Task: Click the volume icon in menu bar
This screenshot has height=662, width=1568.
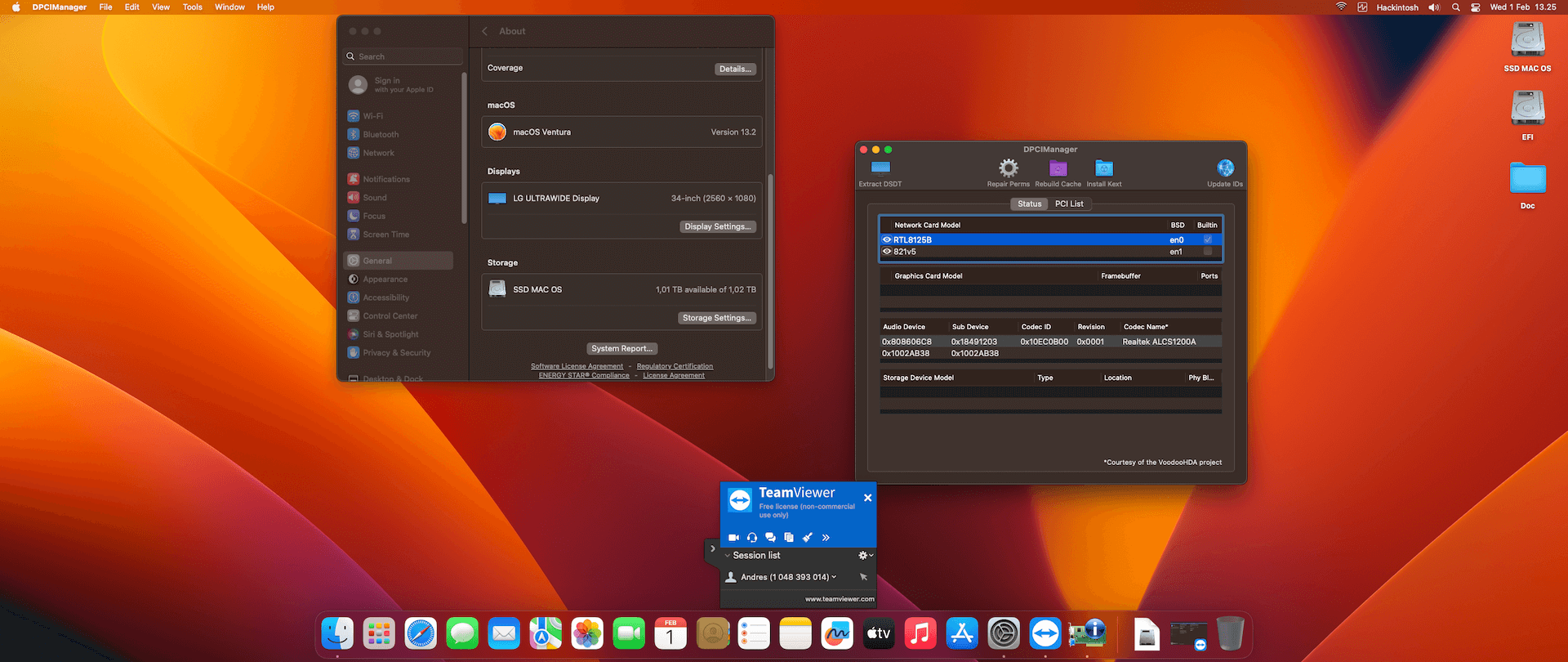Action: [1434, 7]
